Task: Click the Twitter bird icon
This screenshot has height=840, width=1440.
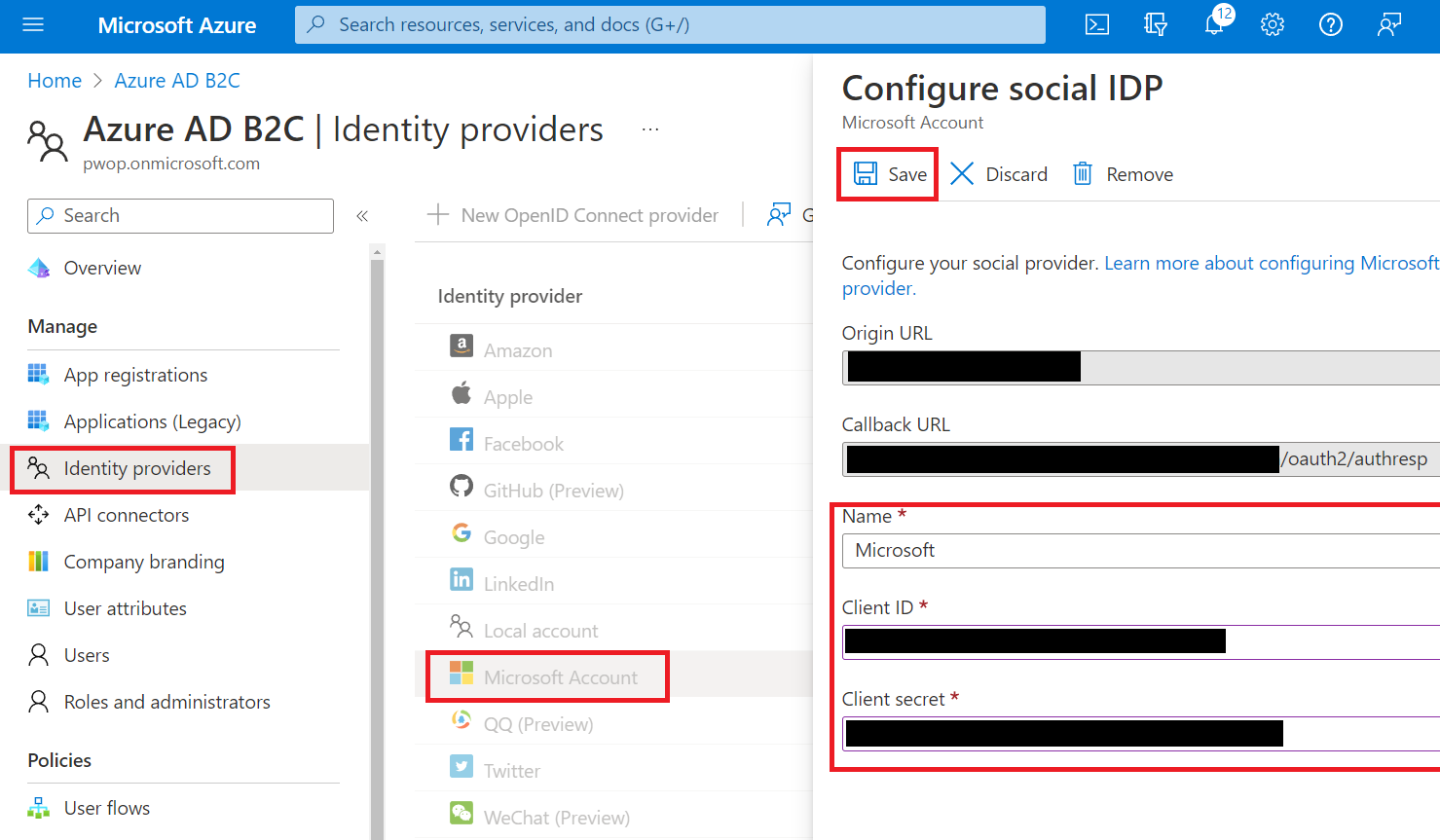Action: coord(462,766)
